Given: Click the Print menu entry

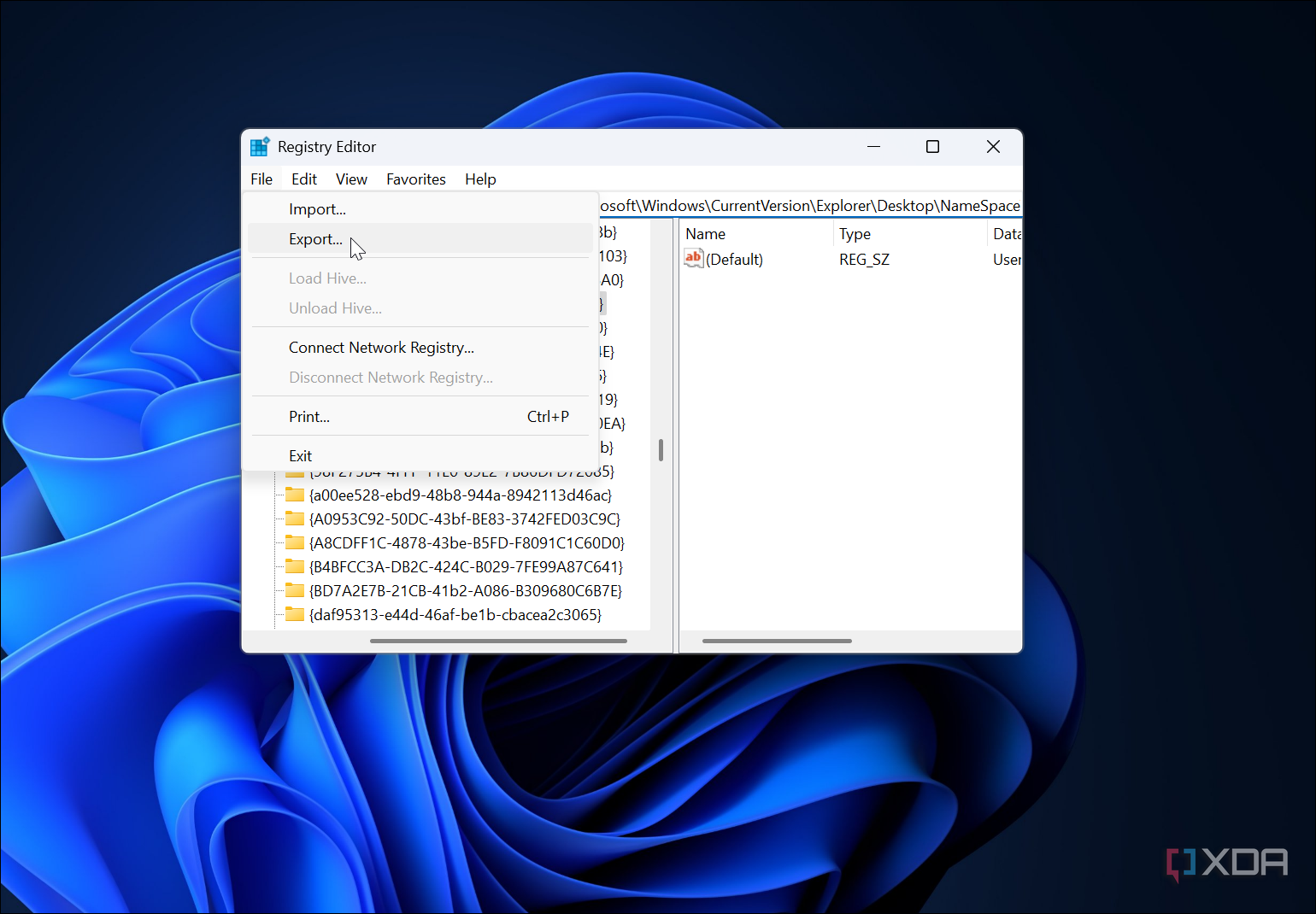Looking at the screenshot, I should 308,416.
